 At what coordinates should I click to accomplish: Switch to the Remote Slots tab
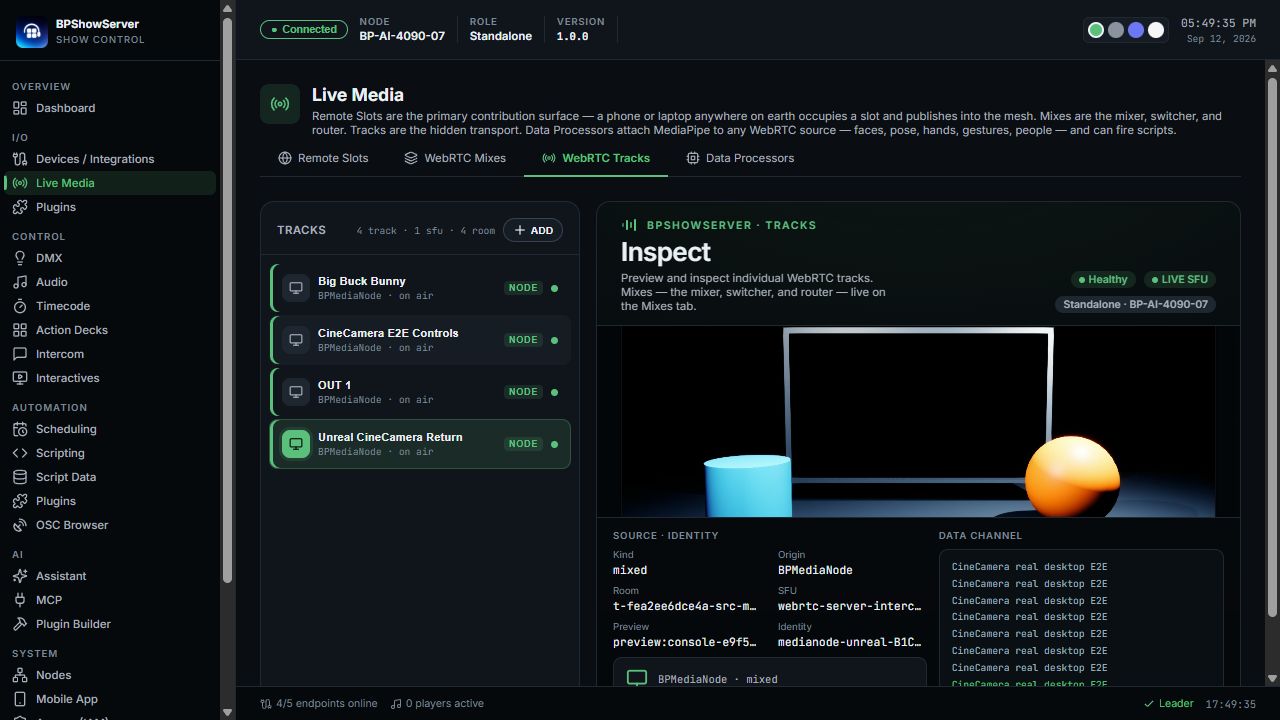click(x=323, y=158)
